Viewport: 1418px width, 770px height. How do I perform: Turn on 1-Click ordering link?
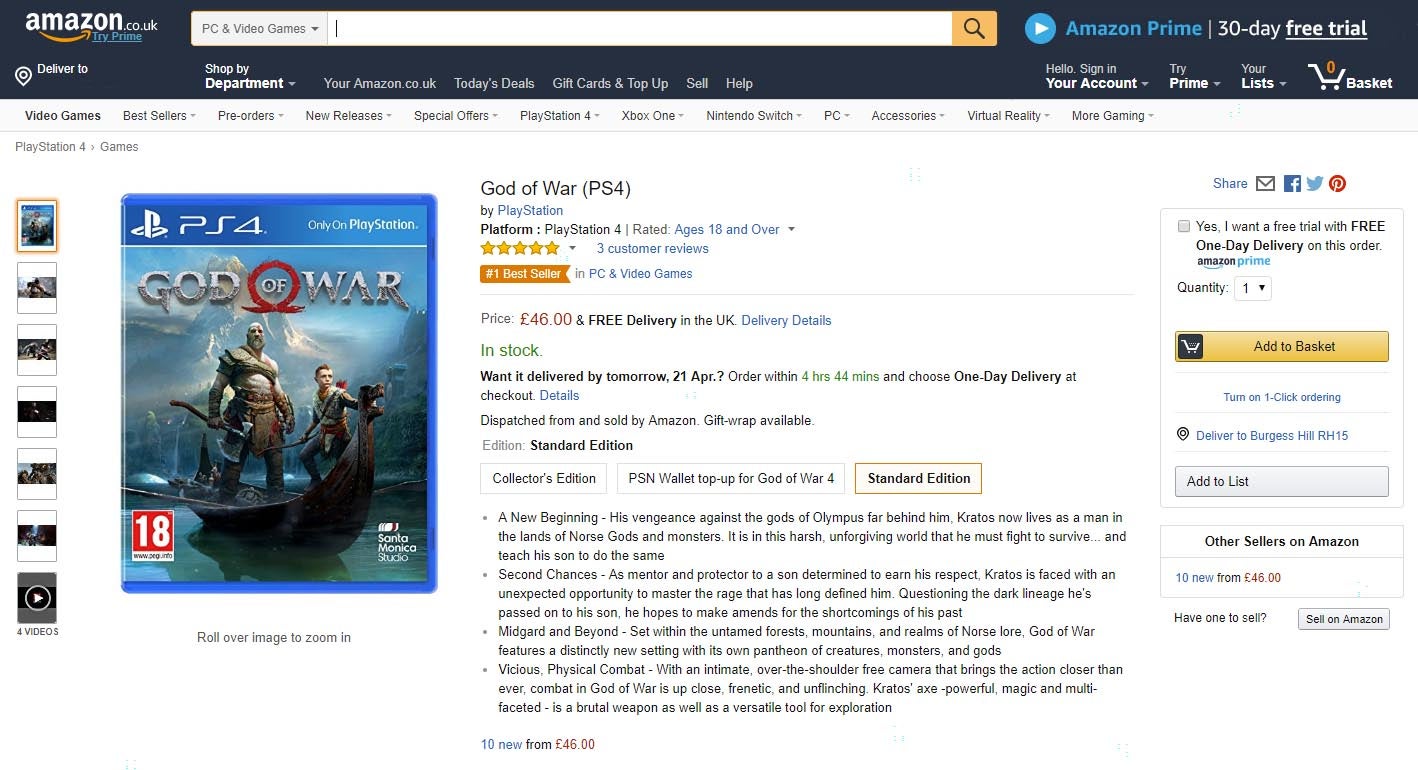(1282, 397)
